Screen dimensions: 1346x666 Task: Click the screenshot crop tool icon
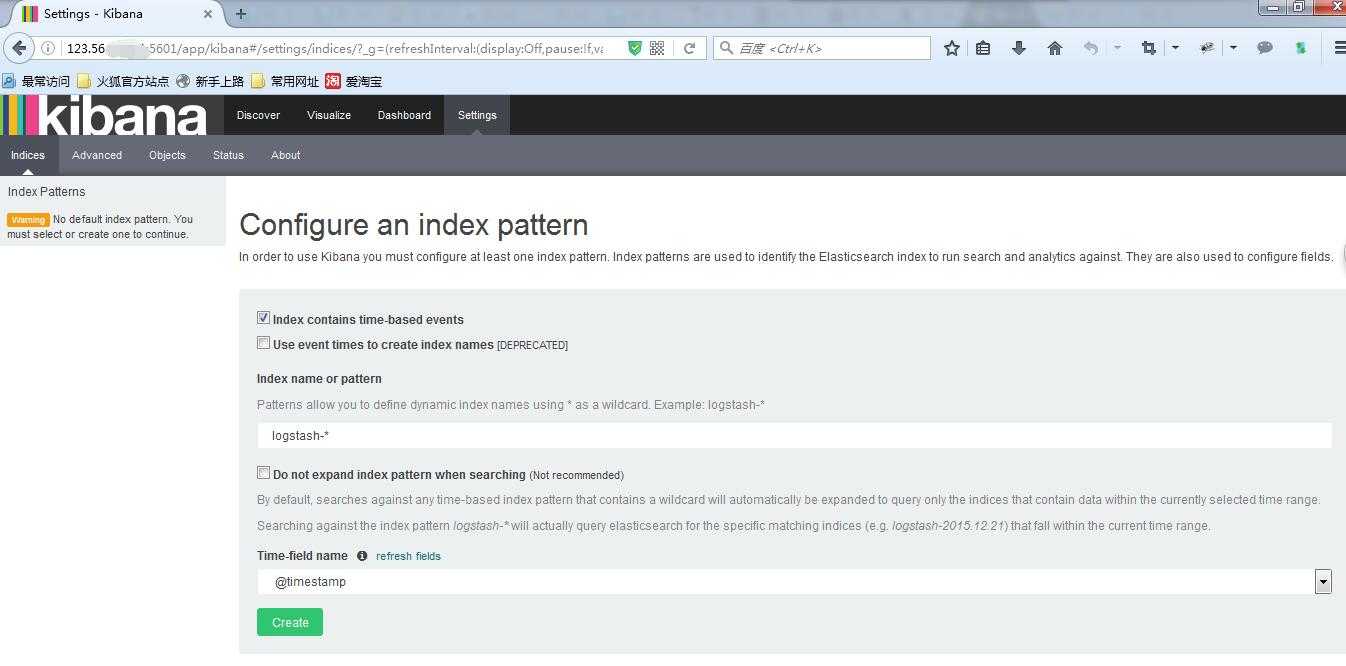point(1149,48)
